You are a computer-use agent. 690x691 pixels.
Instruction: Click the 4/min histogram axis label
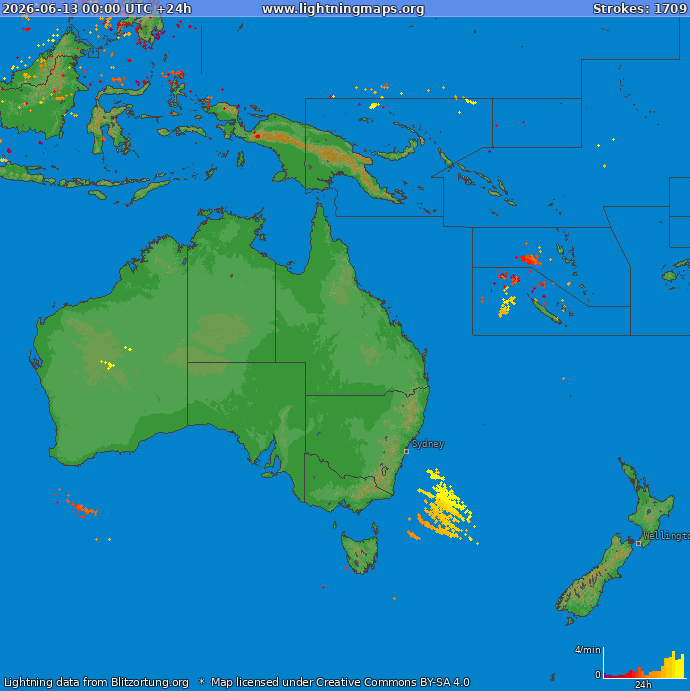click(587, 650)
